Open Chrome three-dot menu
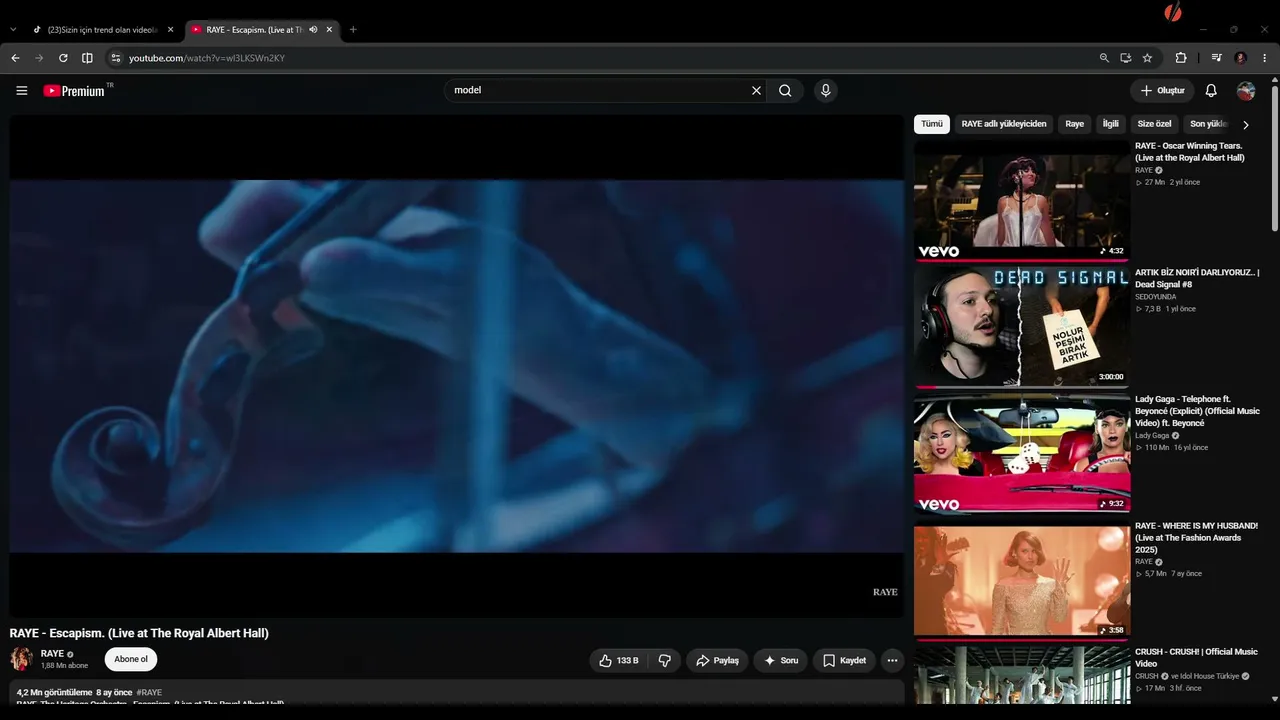This screenshot has width=1280, height=720. [1265, 58]
